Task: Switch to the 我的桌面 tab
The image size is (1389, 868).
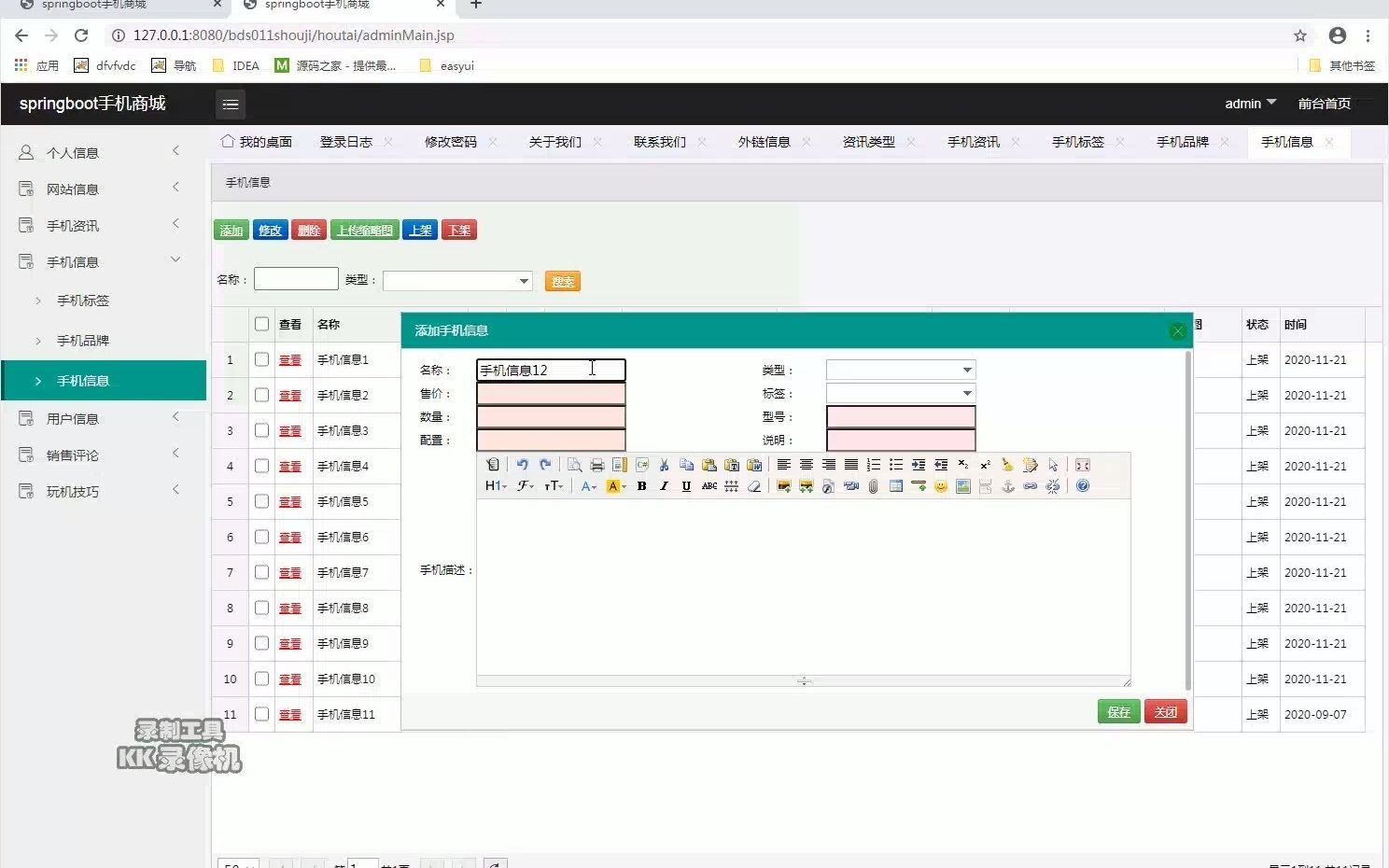Action: (x=257, y=142)
